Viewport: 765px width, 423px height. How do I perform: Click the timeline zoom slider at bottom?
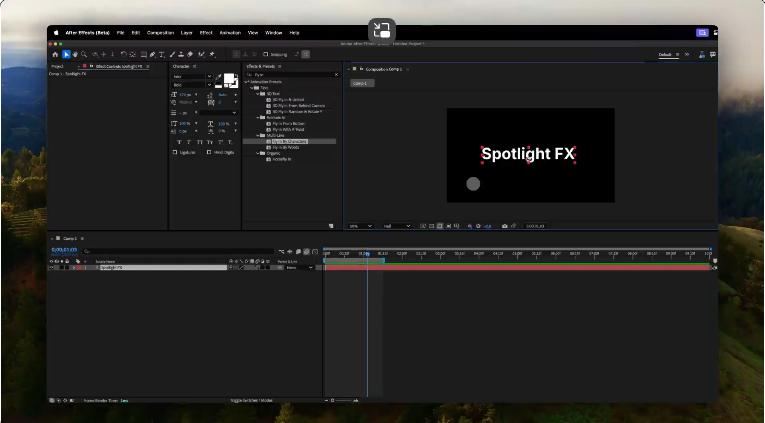[342, 400]
